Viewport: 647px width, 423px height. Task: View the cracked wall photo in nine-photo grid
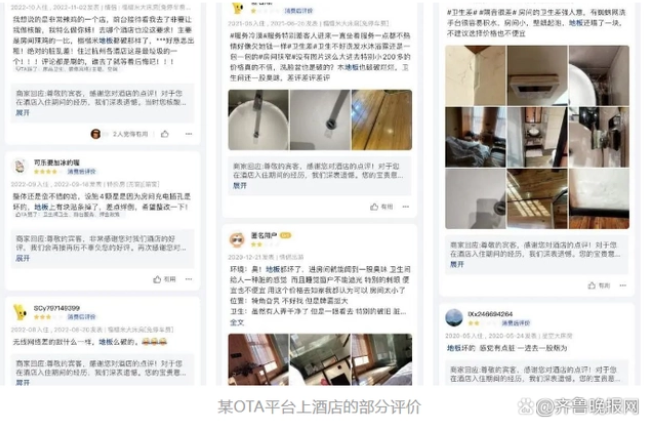coord(475,76)
